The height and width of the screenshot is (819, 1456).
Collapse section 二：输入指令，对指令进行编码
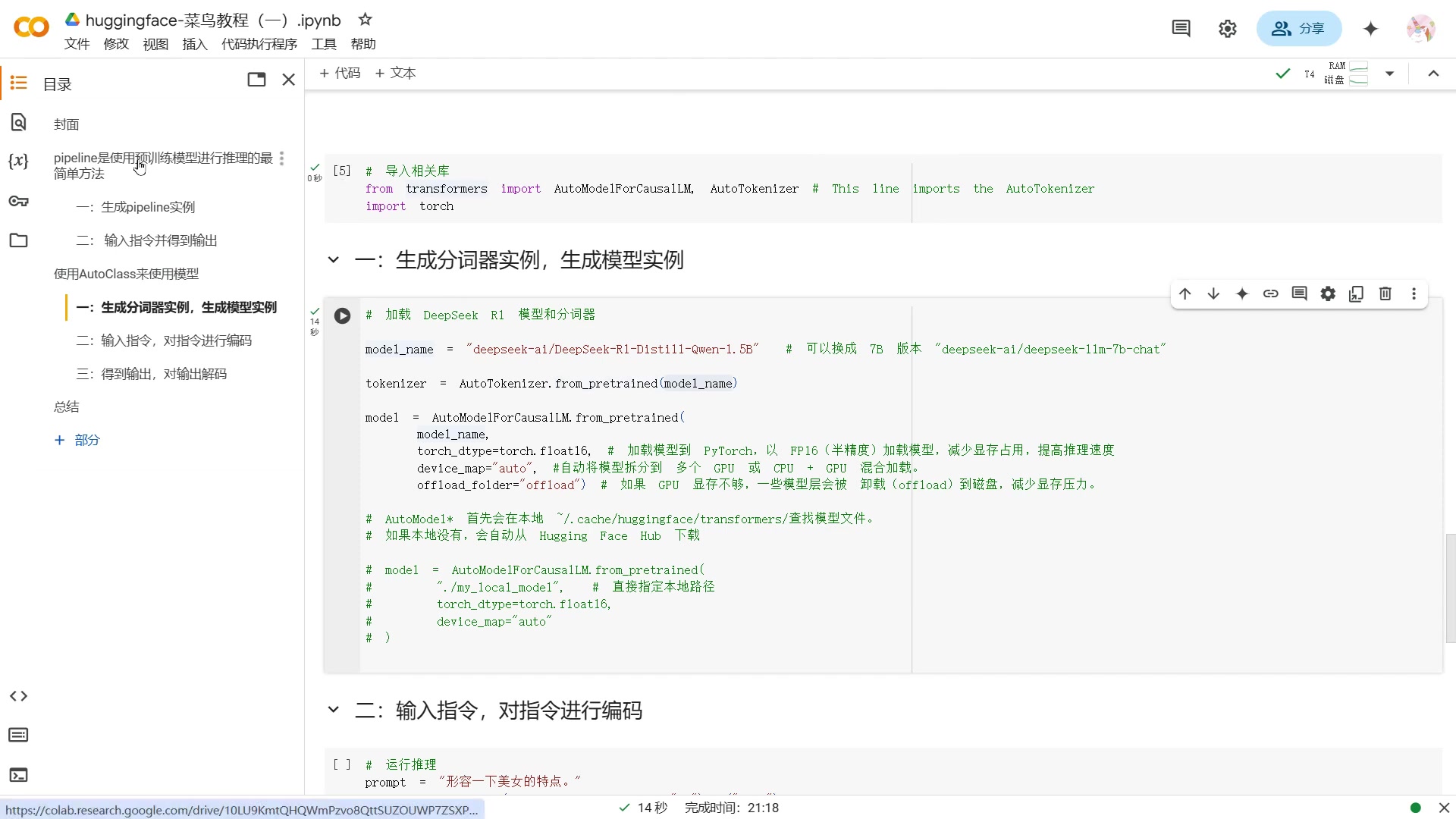pyautogui.click(x=333, y=710)
